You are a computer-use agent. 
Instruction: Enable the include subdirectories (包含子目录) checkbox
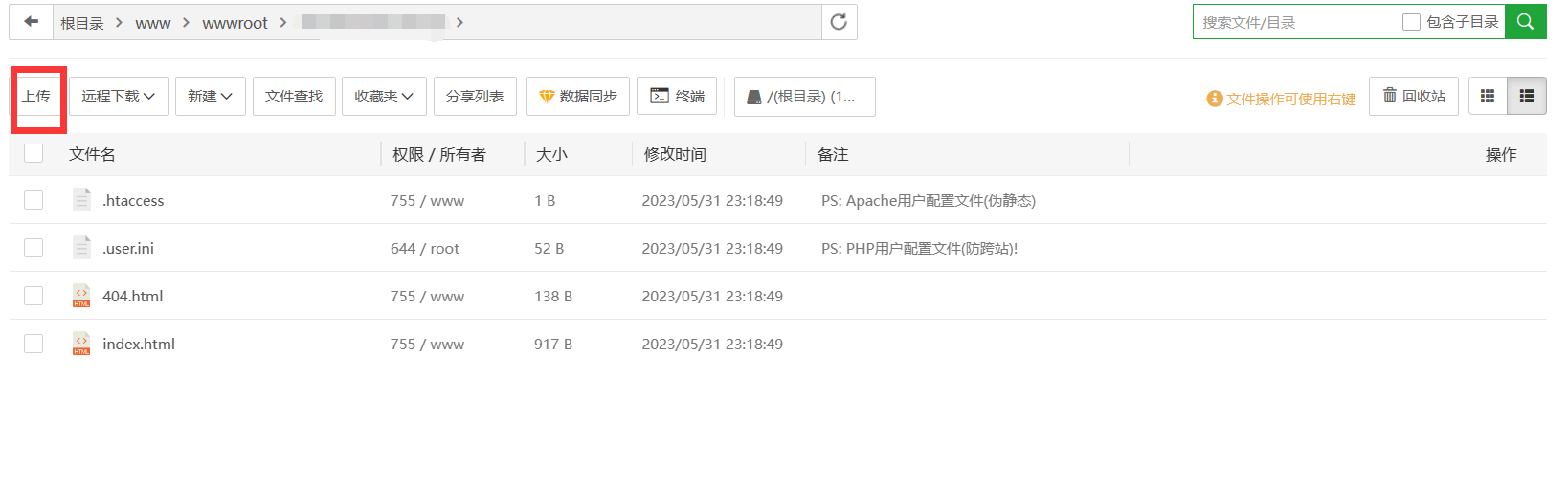[x=1411, y=22]
